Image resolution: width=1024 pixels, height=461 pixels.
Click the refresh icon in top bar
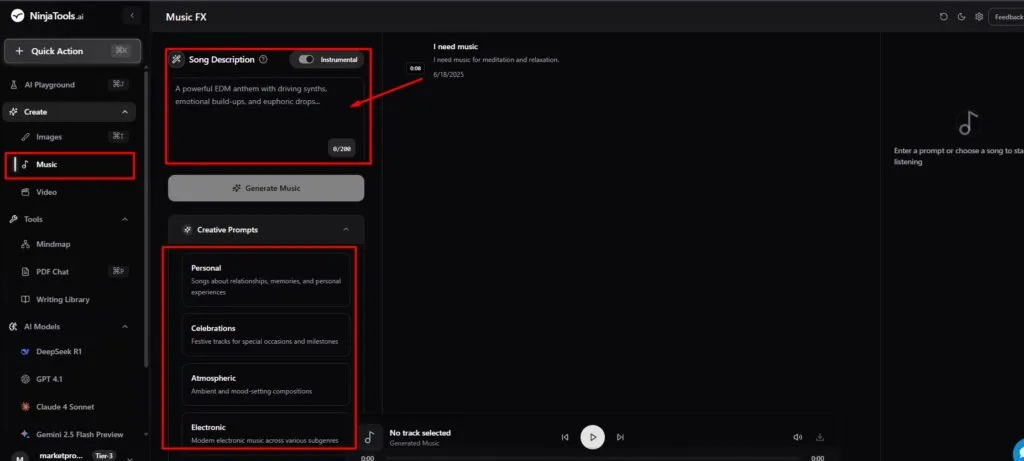tap(944, 17)
